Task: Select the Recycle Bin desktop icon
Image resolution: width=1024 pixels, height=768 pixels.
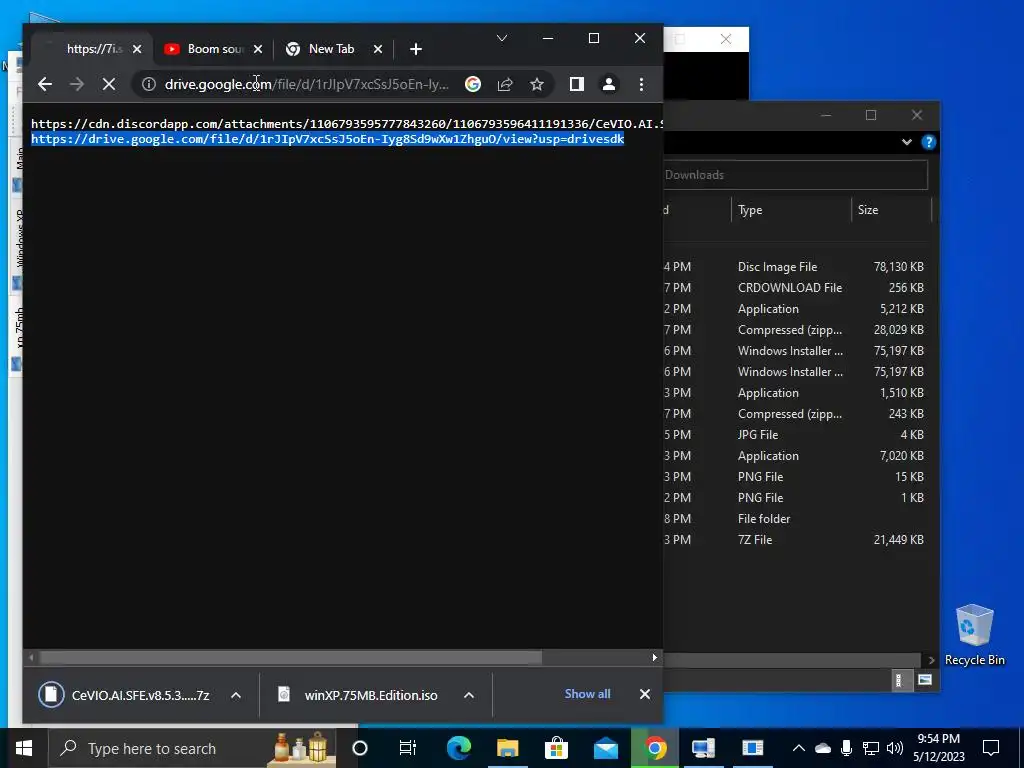Action: point(974,634)
